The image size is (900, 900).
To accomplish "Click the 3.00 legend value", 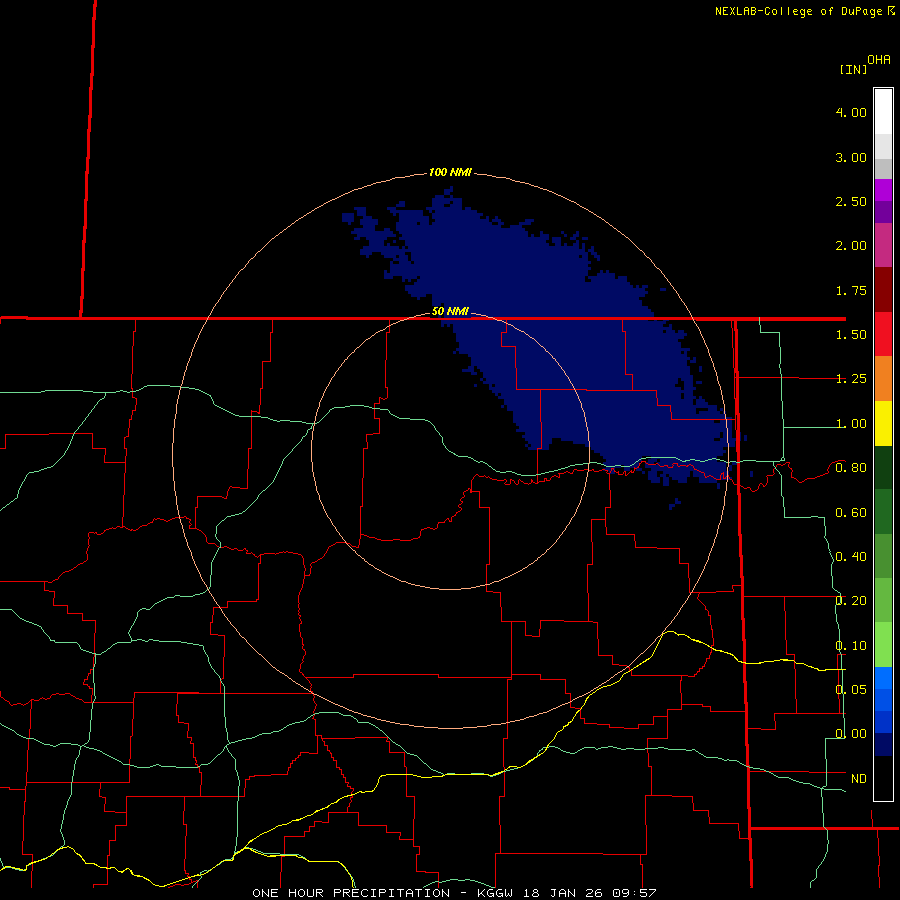I will 851,157.
